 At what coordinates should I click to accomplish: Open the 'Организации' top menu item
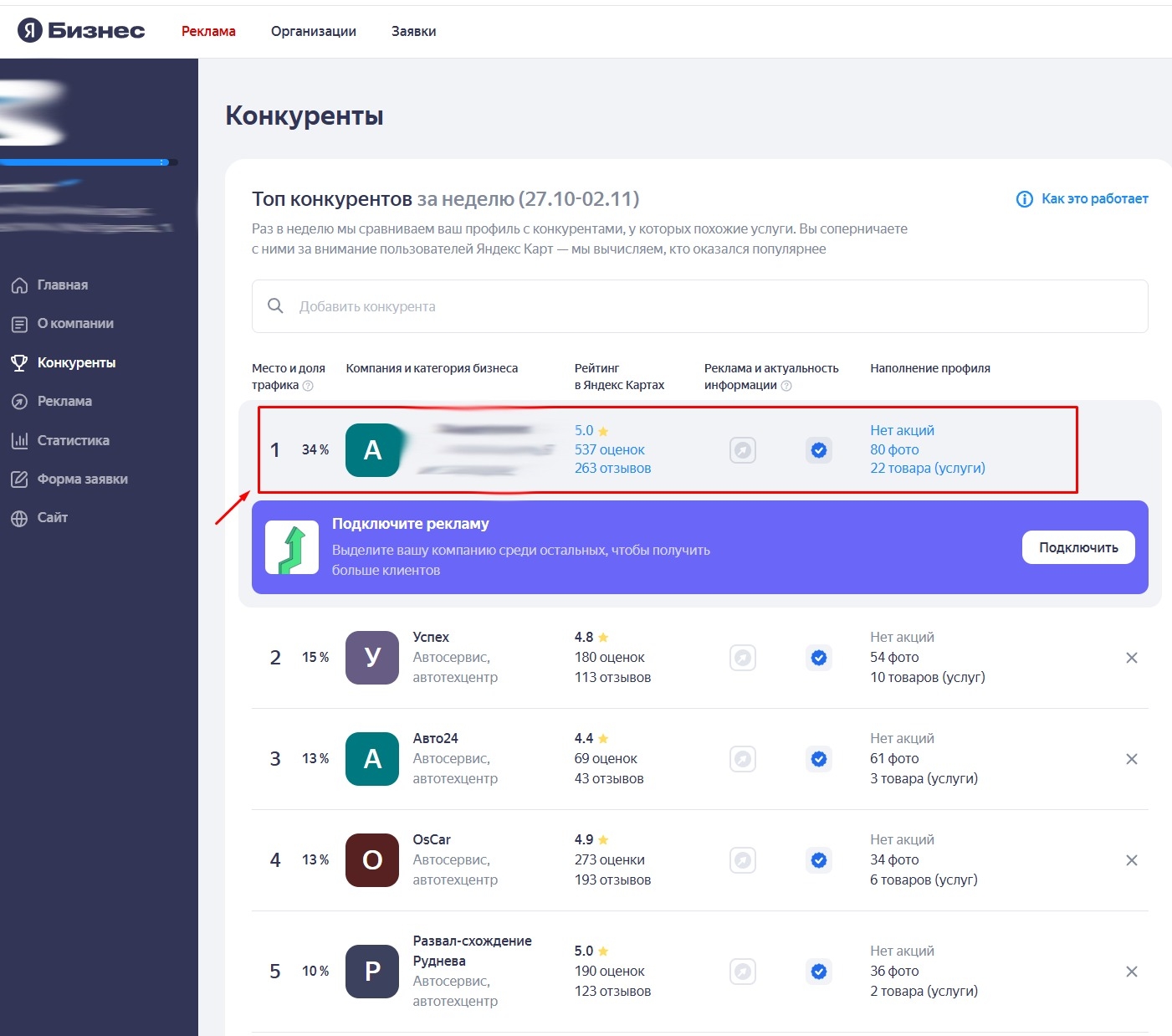click(313, 31)
